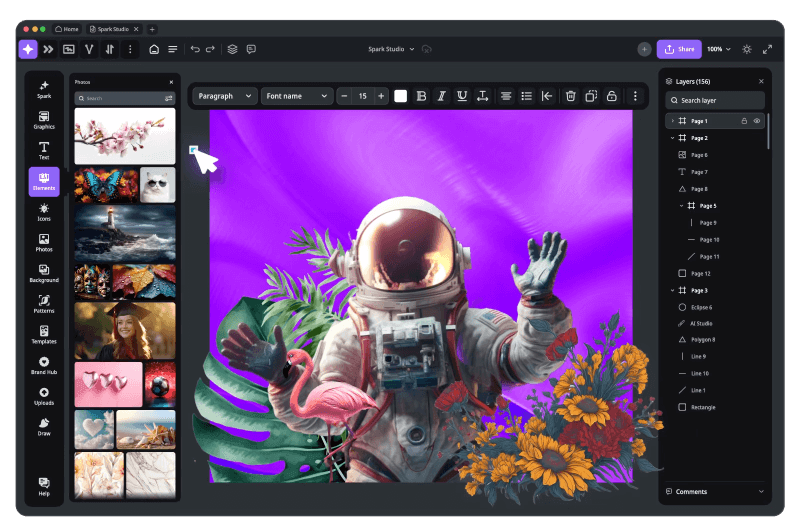Collapse the Page 3 layer group
Image resolution: width=800 pixels, height=530 pixels.
click(672, 290)
